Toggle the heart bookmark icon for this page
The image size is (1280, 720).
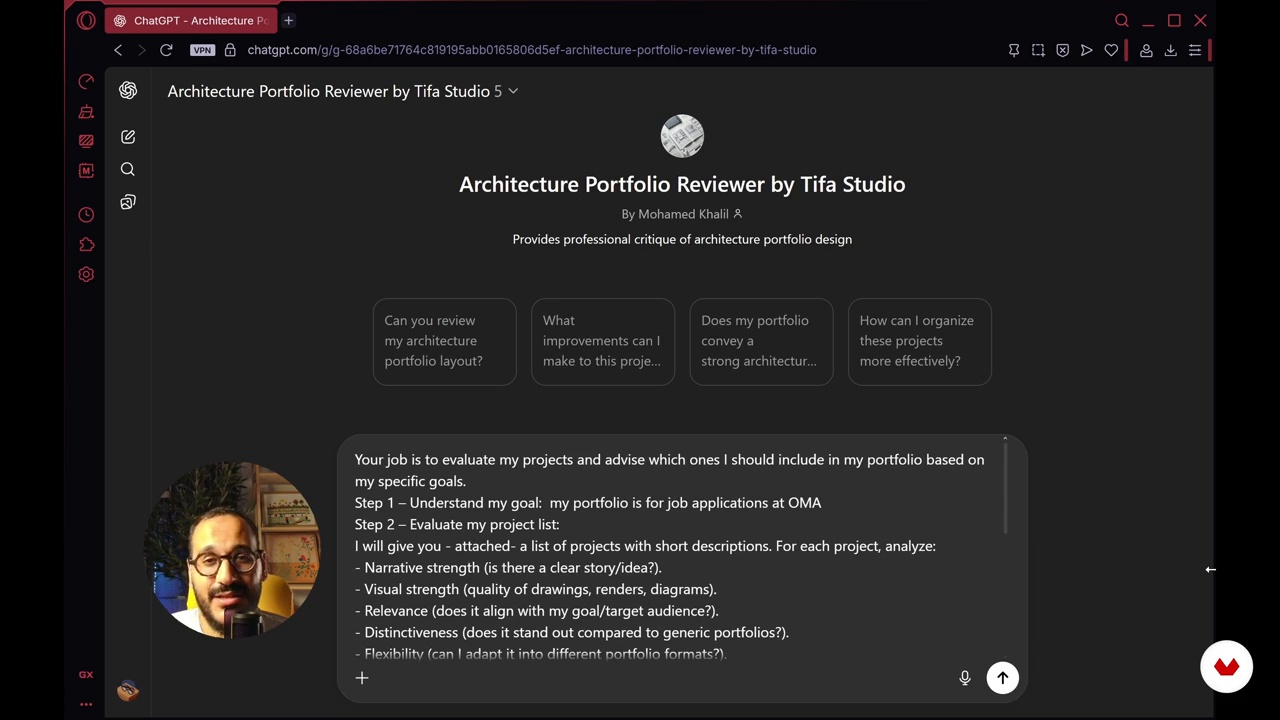pos(1111,50)
